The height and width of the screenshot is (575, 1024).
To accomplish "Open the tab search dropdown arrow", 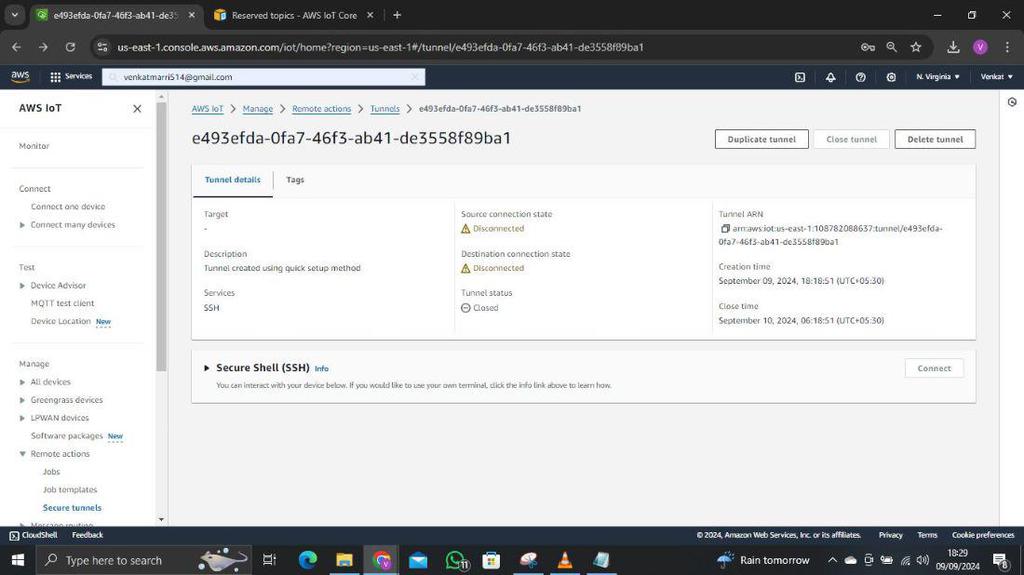I will [x=14, y=15].
